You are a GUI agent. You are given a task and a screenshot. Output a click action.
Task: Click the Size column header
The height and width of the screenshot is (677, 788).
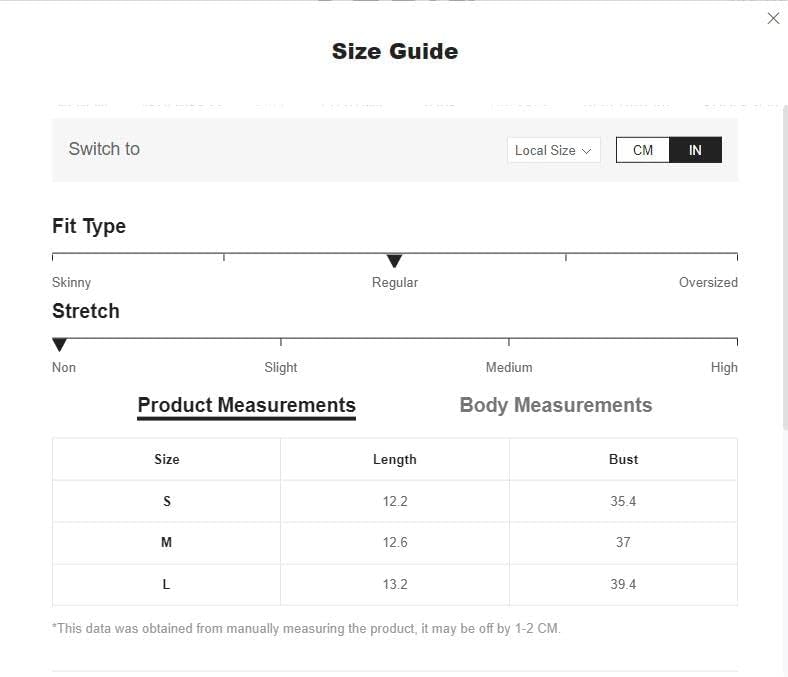[x=166, y=459]
